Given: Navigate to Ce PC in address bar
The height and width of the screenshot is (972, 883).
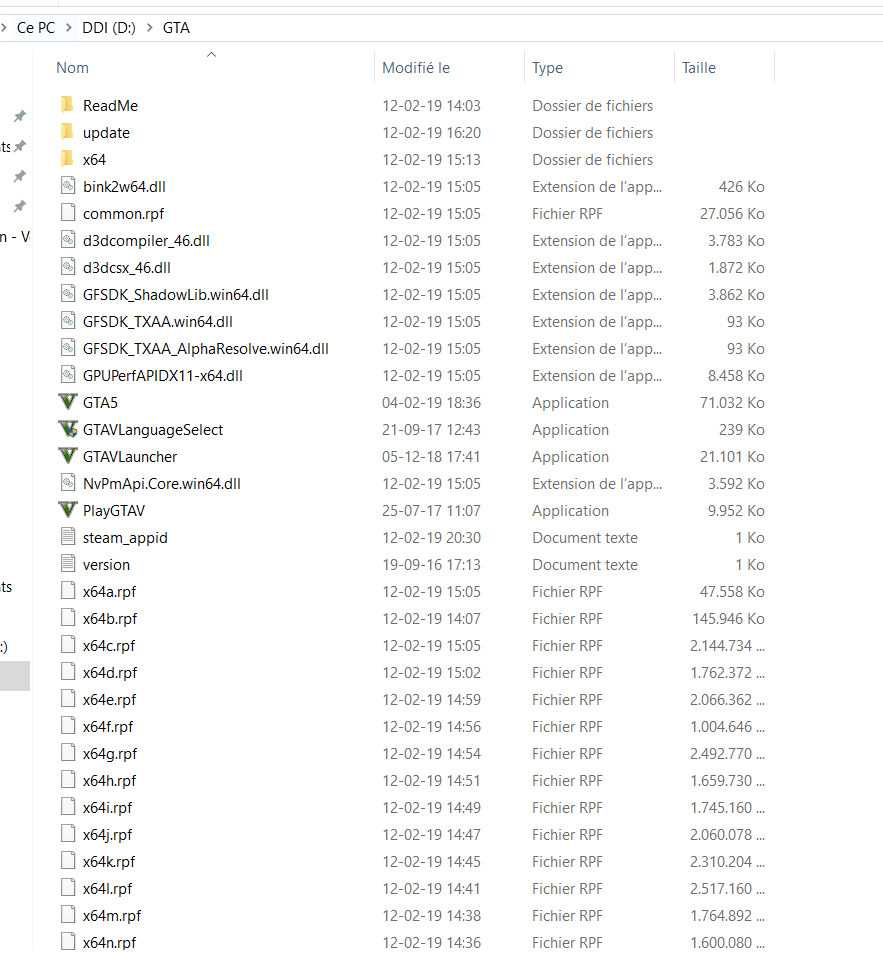Looking at the screenshot, I should click(x=36, y=28).
